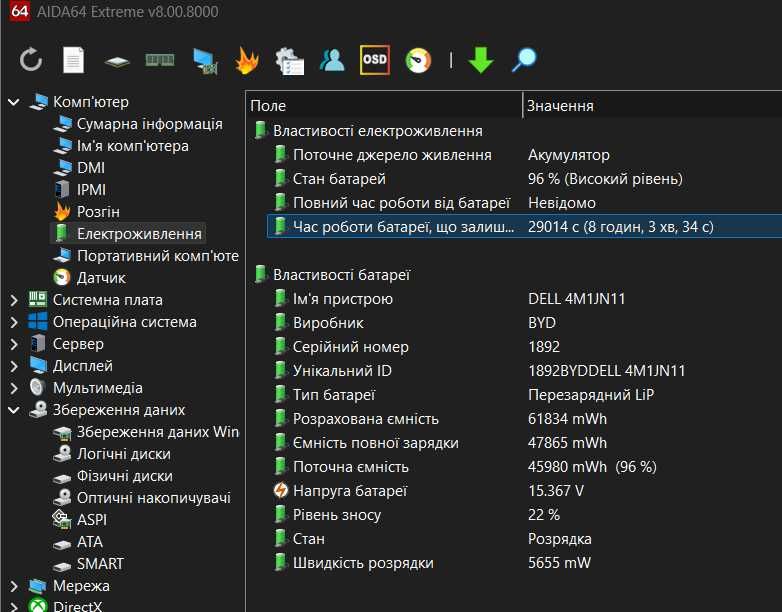Select the Поточна ємність row
This screenshot has height=612, width=782.
[x=525, y=467]
